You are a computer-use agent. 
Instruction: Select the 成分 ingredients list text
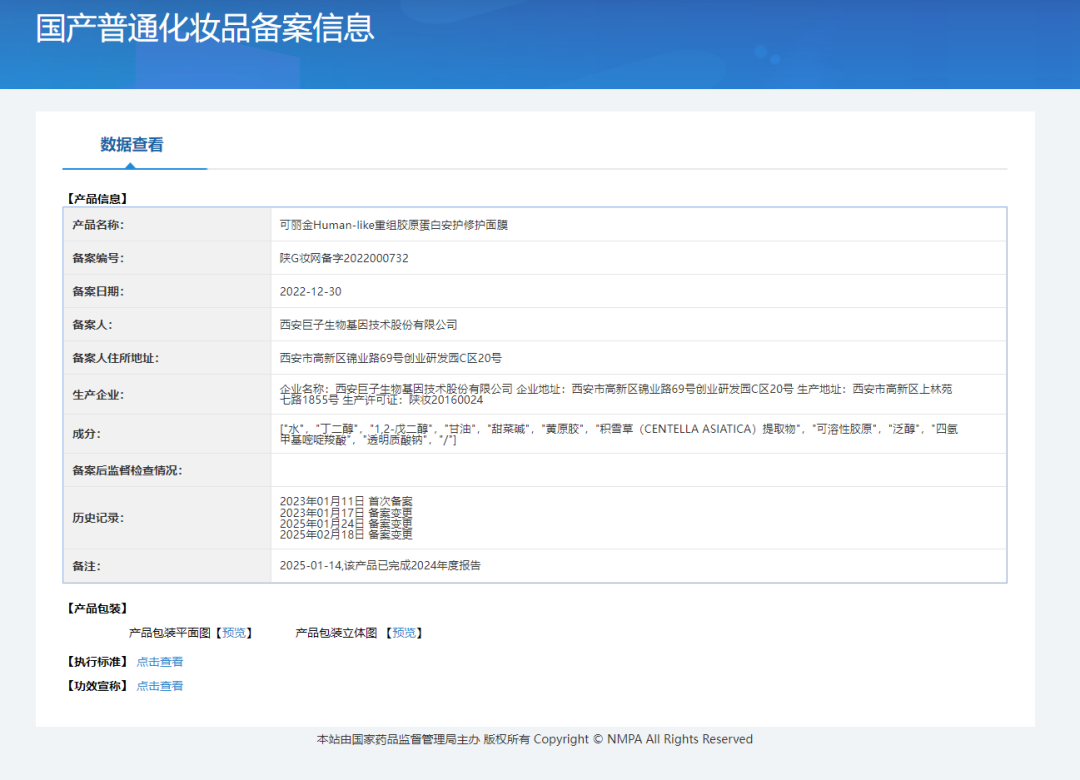[x=500, y=435]
